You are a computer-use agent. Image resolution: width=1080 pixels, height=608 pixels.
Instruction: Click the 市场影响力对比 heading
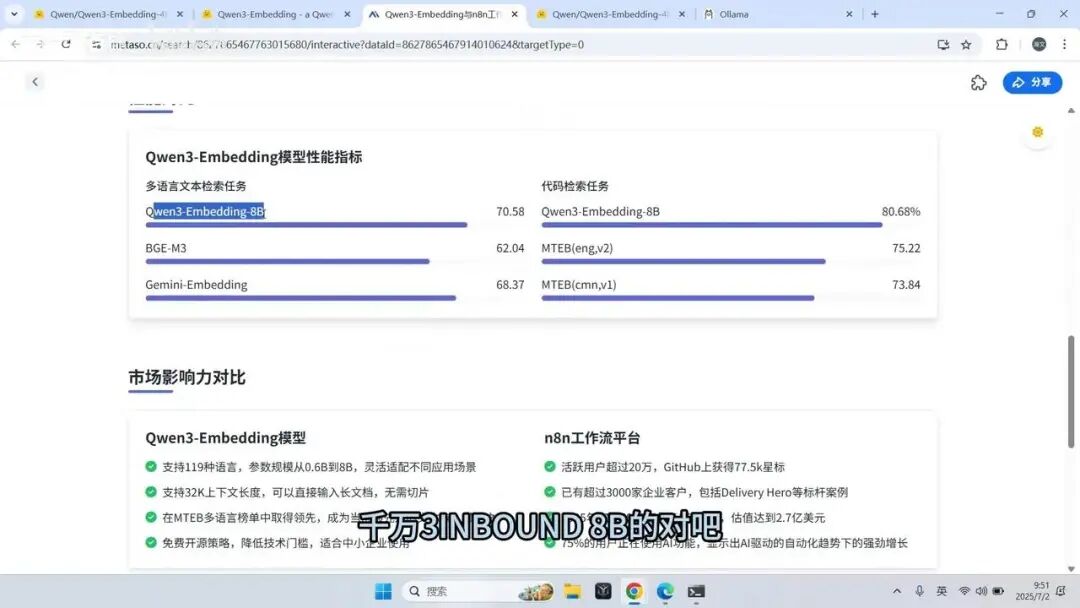(187, 377)
